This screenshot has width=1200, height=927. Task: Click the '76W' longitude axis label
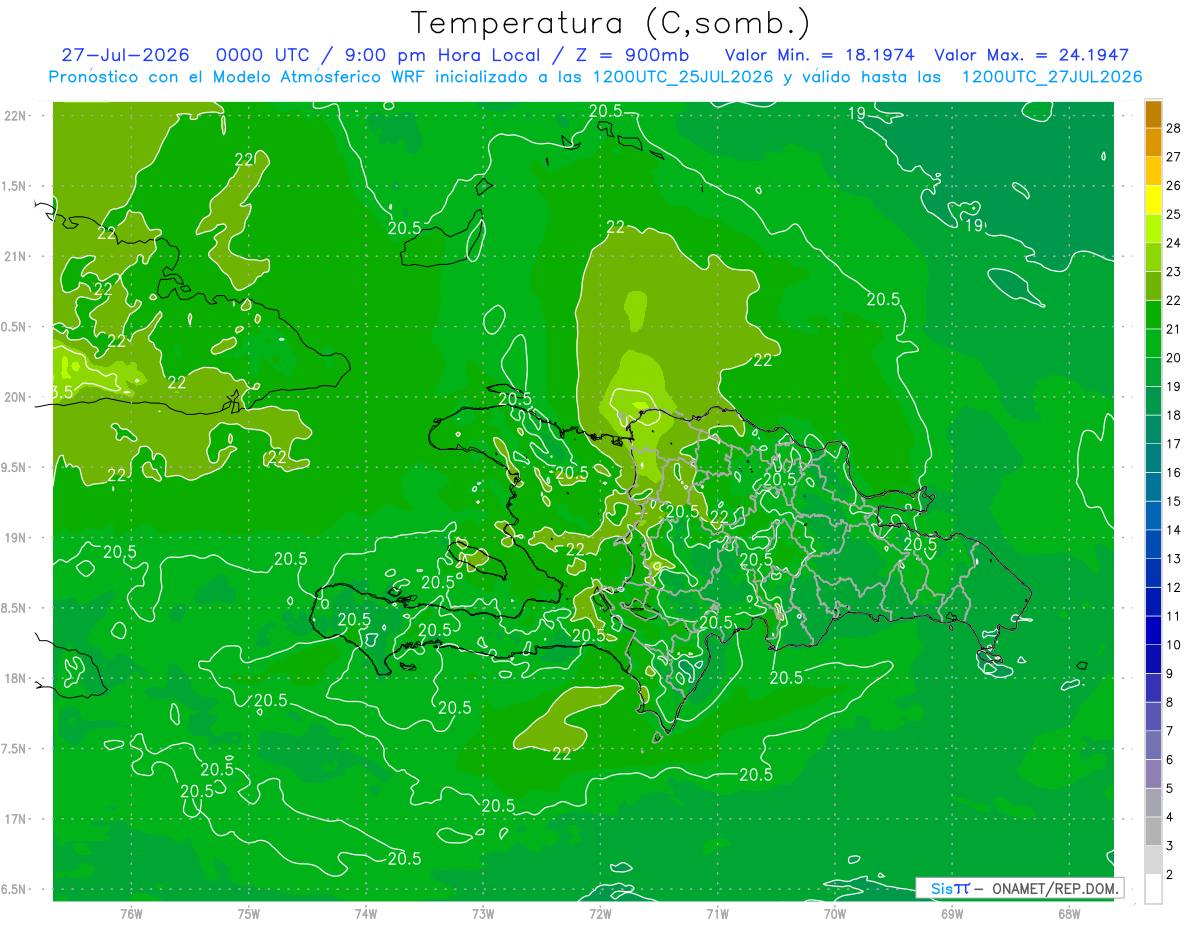click(x=131, y=914)
